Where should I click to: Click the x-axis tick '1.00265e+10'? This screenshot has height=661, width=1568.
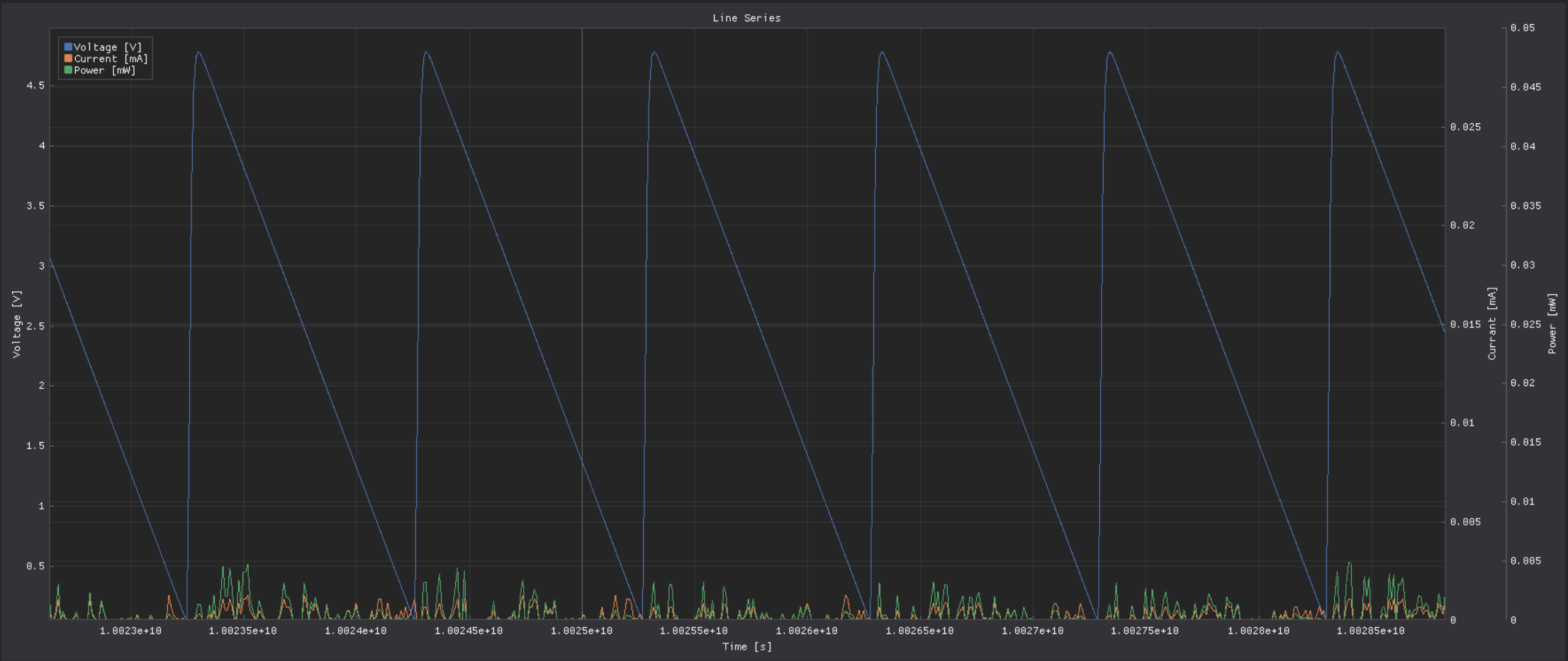[x=919, y=631]
